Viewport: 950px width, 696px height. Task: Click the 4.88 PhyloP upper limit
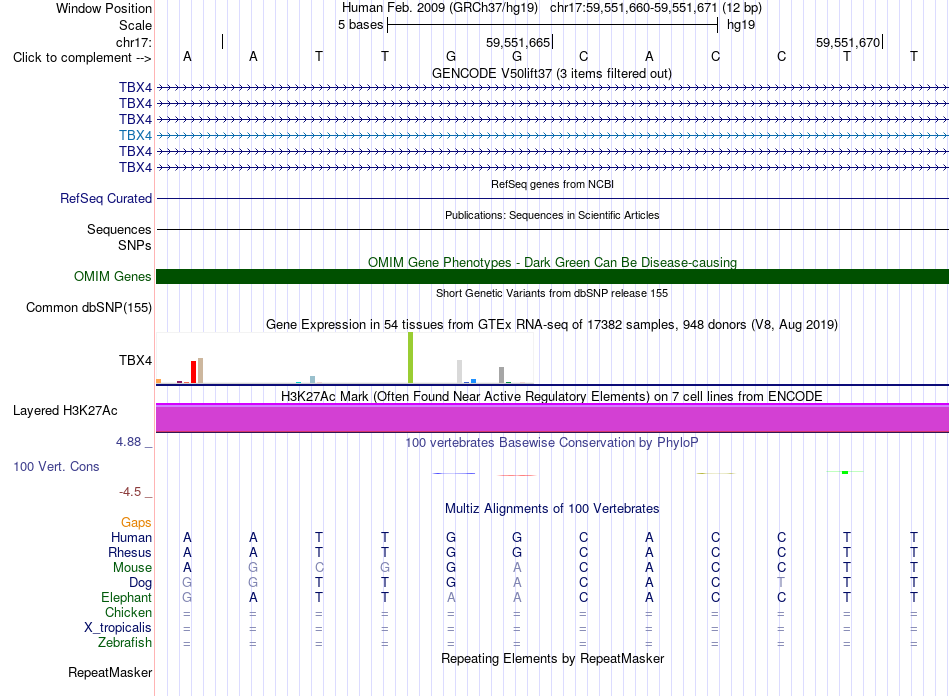(128, 442)
